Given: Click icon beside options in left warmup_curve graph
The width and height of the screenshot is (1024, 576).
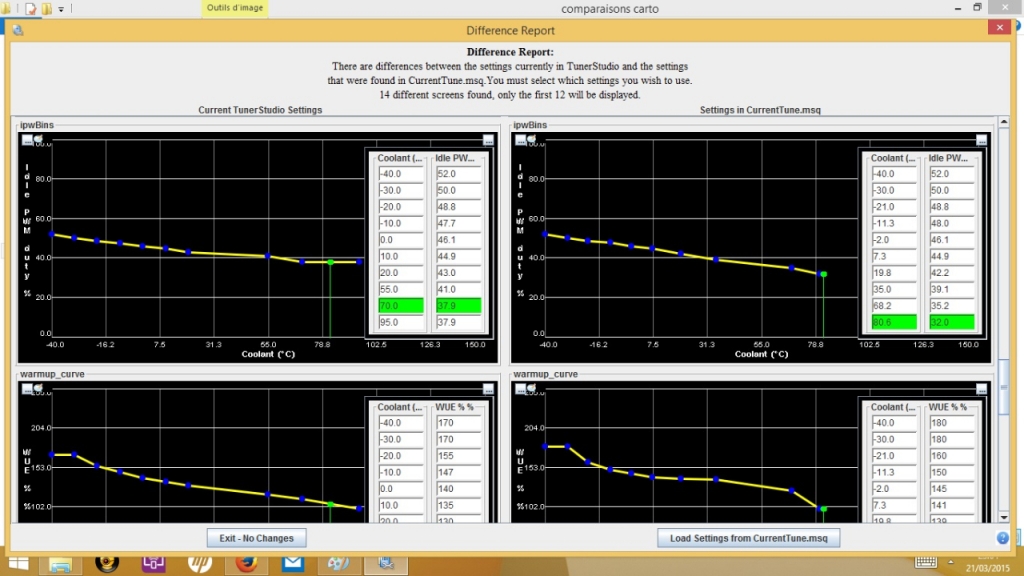Looking at the screenshot, I should (x=38, y=389).
